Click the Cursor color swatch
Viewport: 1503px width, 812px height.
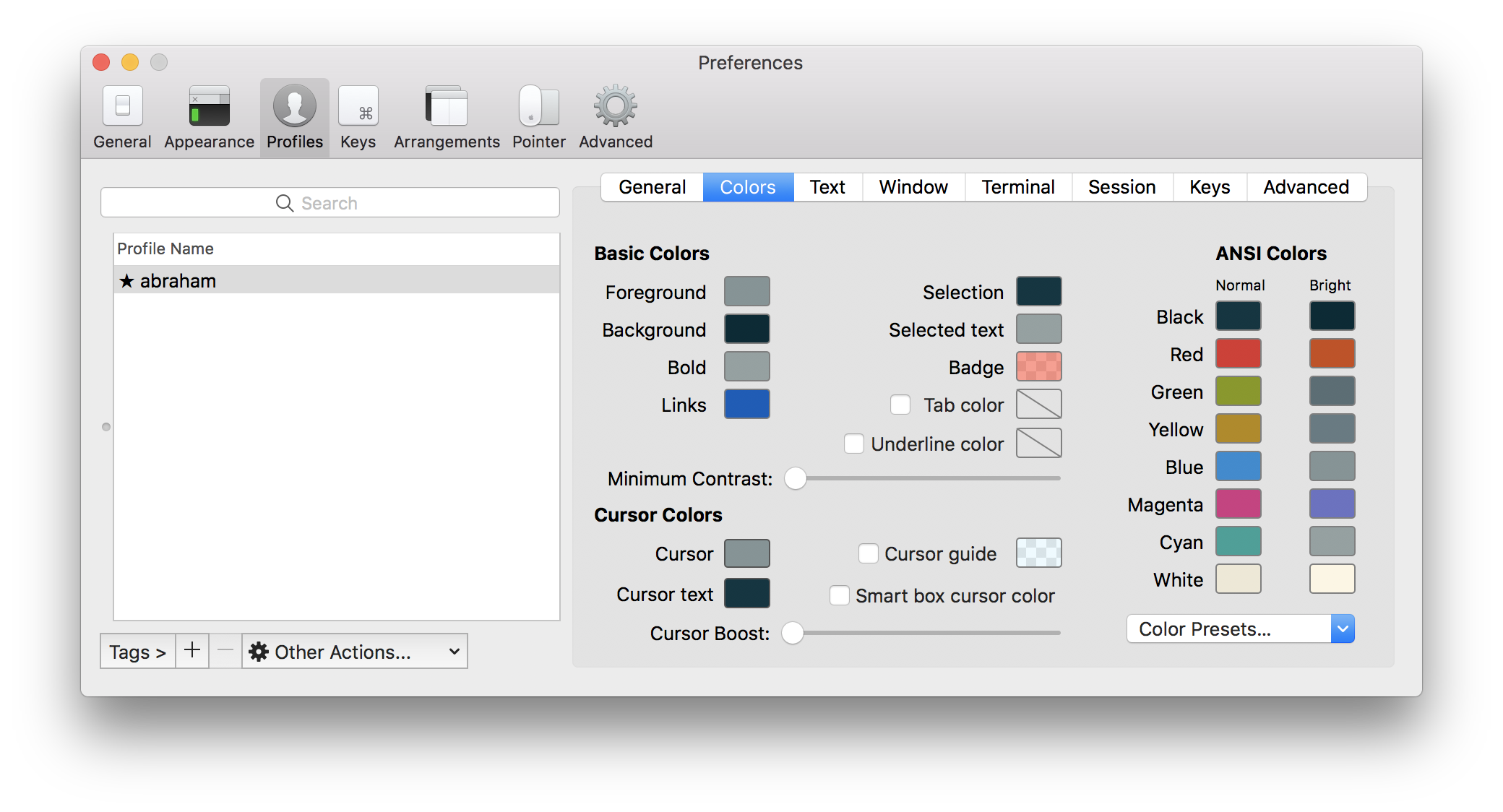pyautogui.click(x=747, y=553)
